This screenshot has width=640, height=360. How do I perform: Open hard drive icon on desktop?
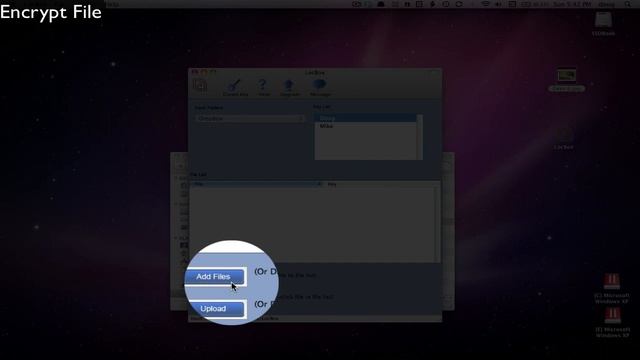point(603,20)
